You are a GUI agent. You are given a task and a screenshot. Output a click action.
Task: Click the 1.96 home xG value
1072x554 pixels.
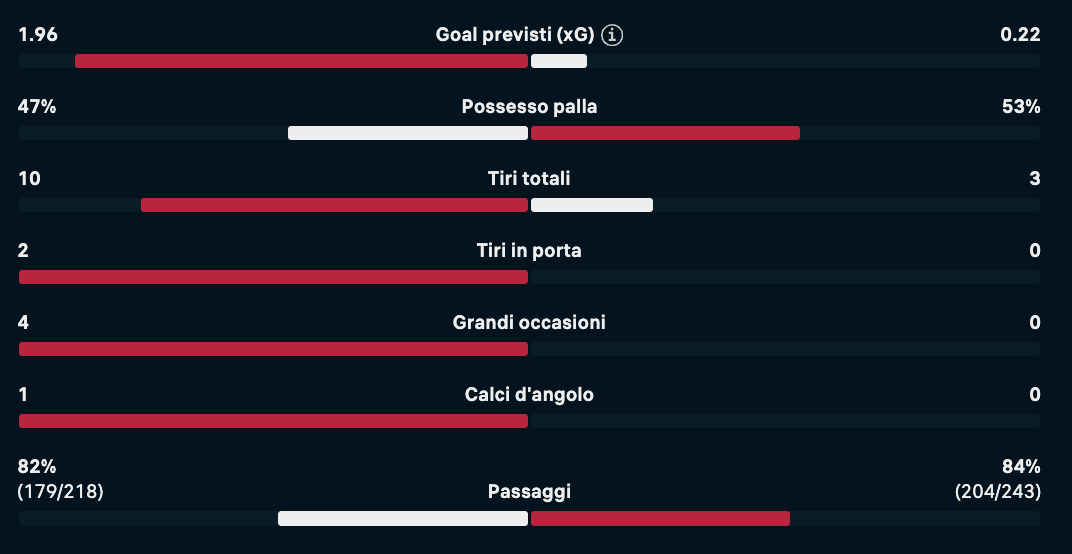click(38, 35)
